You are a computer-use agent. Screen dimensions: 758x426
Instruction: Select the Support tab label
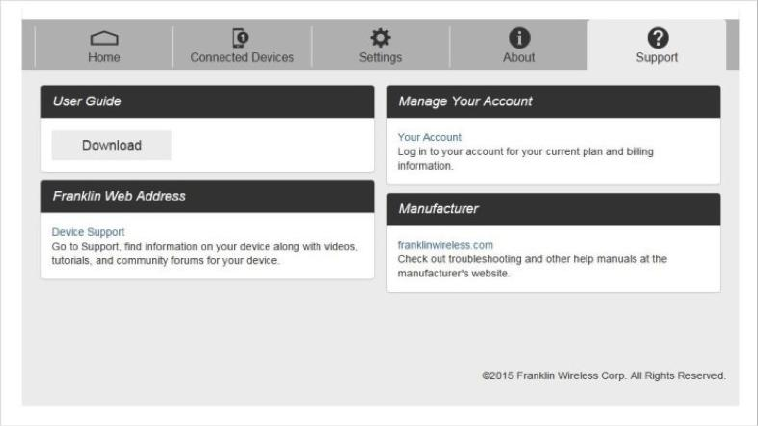point(657,58)
